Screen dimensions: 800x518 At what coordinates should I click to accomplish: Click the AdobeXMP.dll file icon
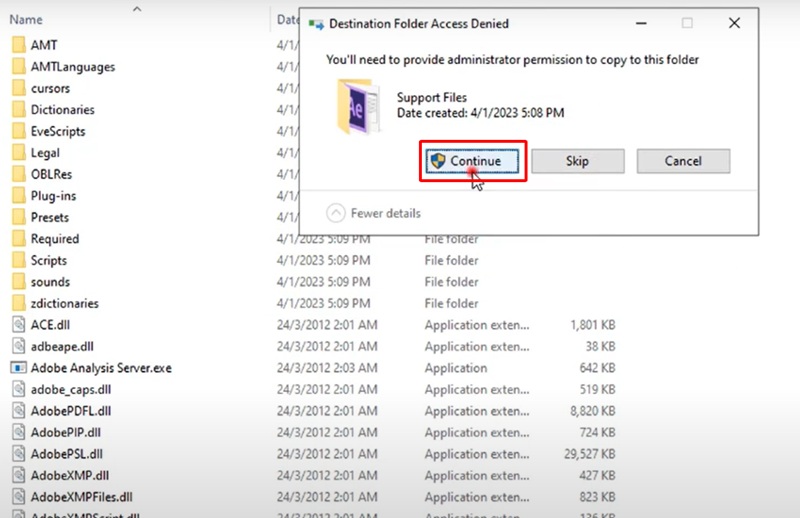coord(19,475)
